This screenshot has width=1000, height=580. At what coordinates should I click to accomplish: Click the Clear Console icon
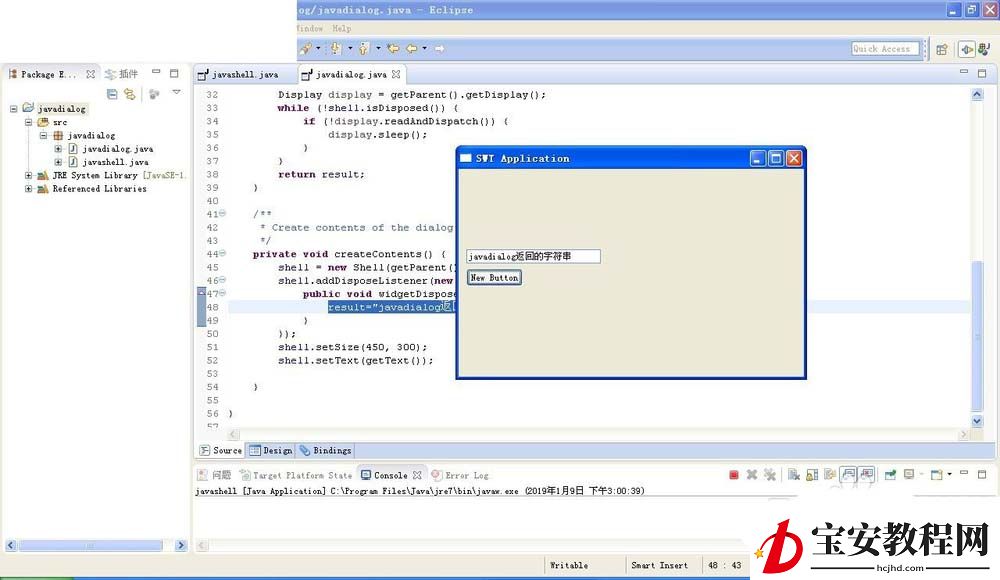(x=793, y=475)
